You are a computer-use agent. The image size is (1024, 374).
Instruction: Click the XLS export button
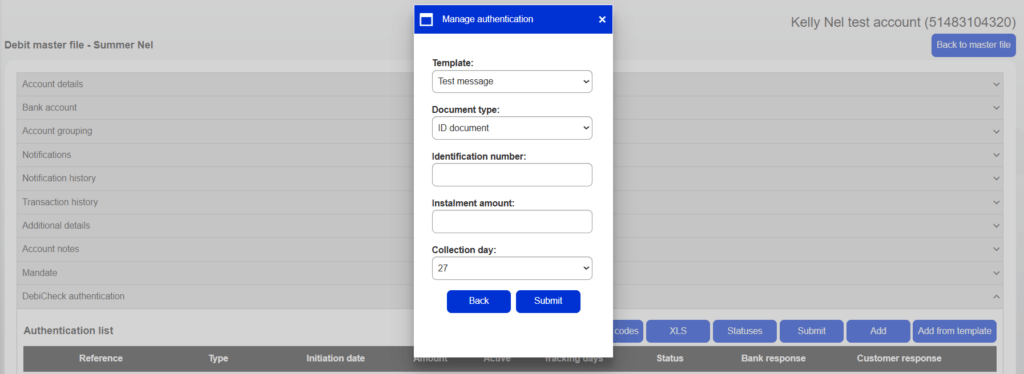(678, 331)
